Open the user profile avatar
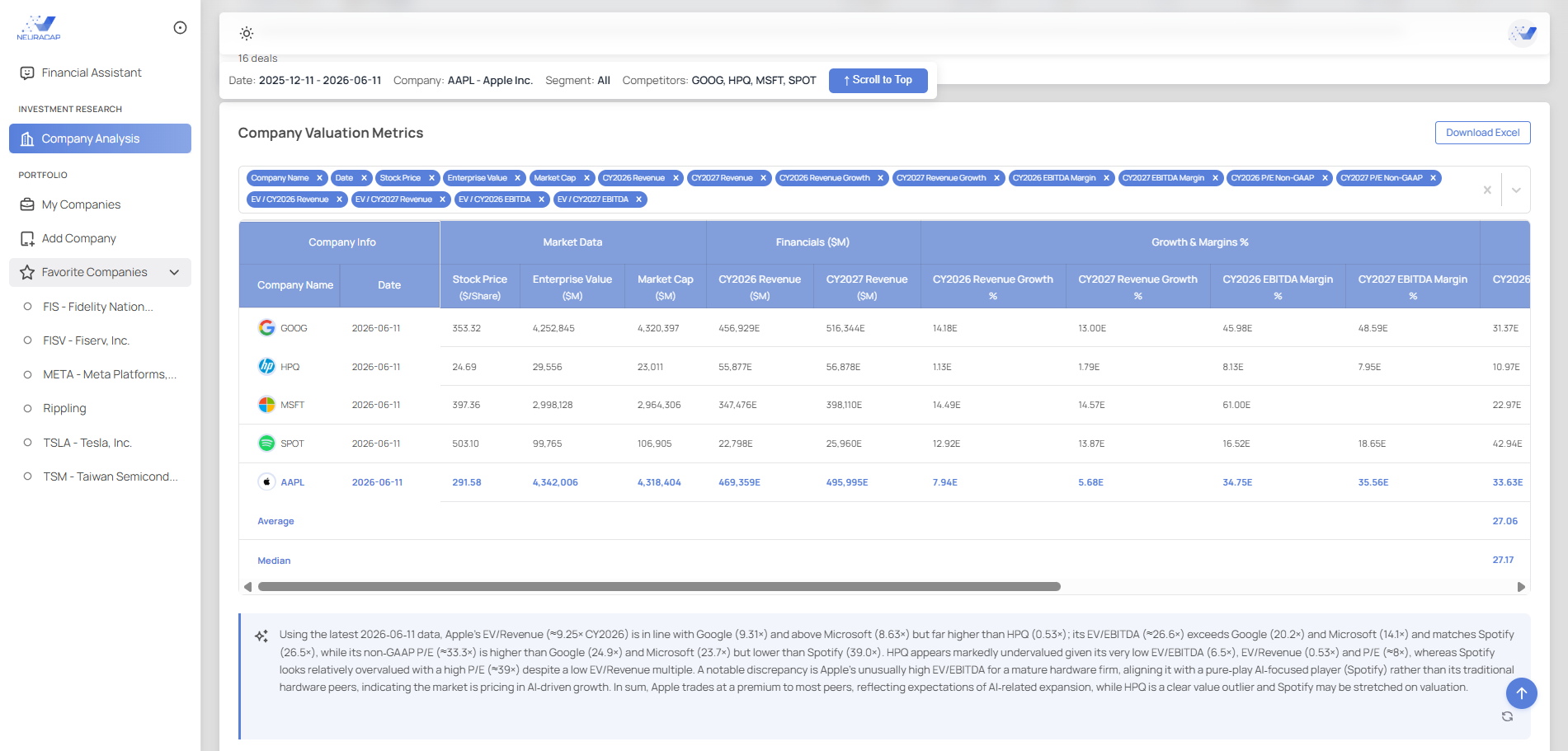This screenshot has height=751, width=1568. pyautogui.click(x=1522, y=34)
